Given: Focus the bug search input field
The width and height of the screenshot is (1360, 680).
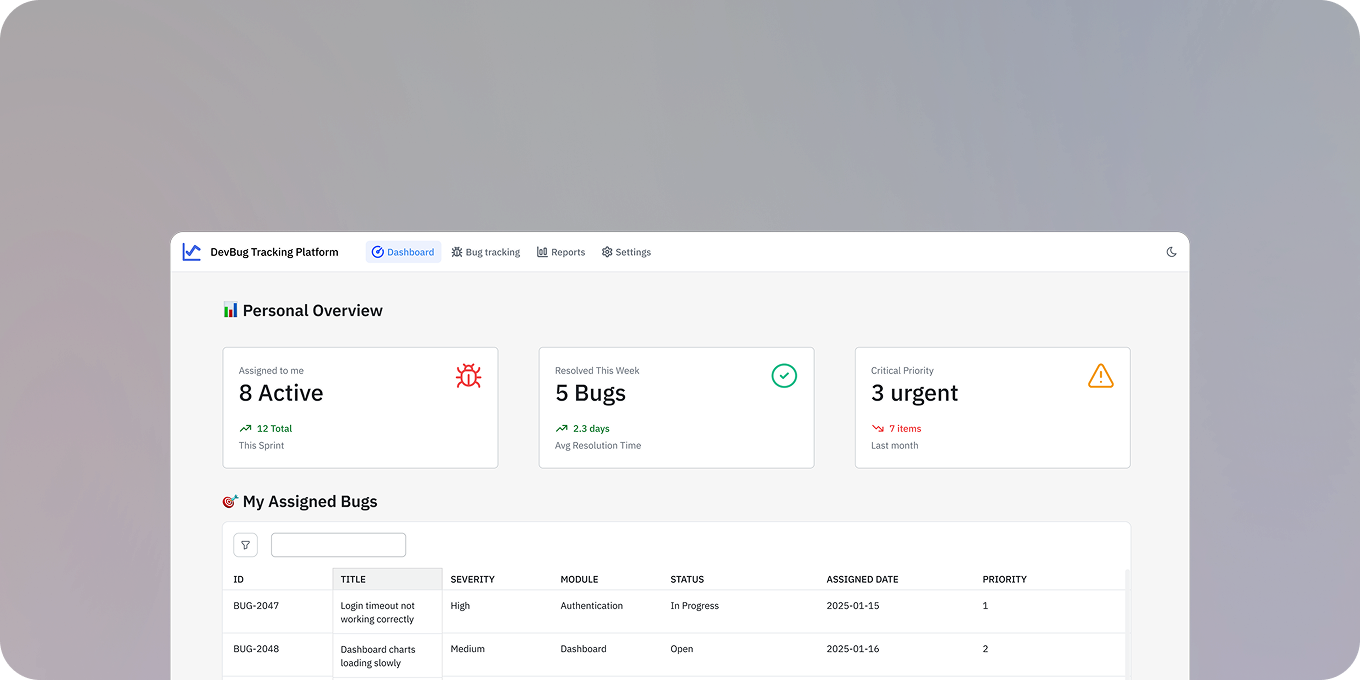Looking at the screenshot, I should pos(338,545).
